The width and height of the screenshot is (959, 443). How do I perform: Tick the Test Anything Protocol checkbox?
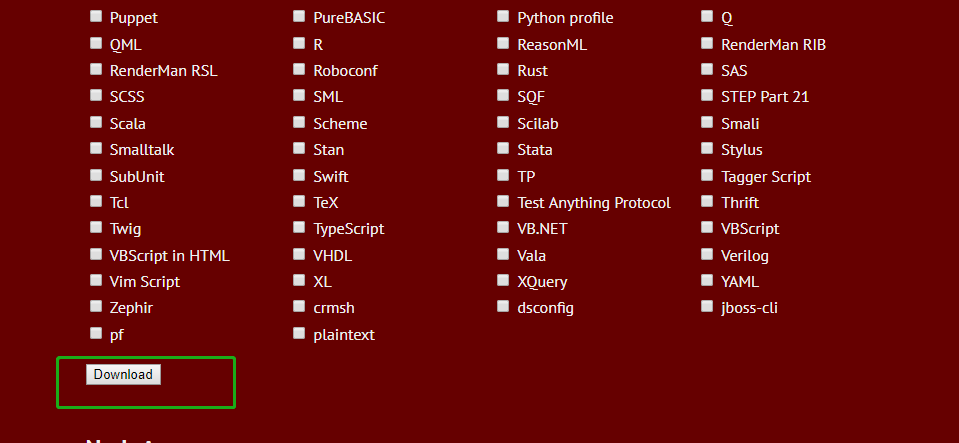click(x=503, y=201)
